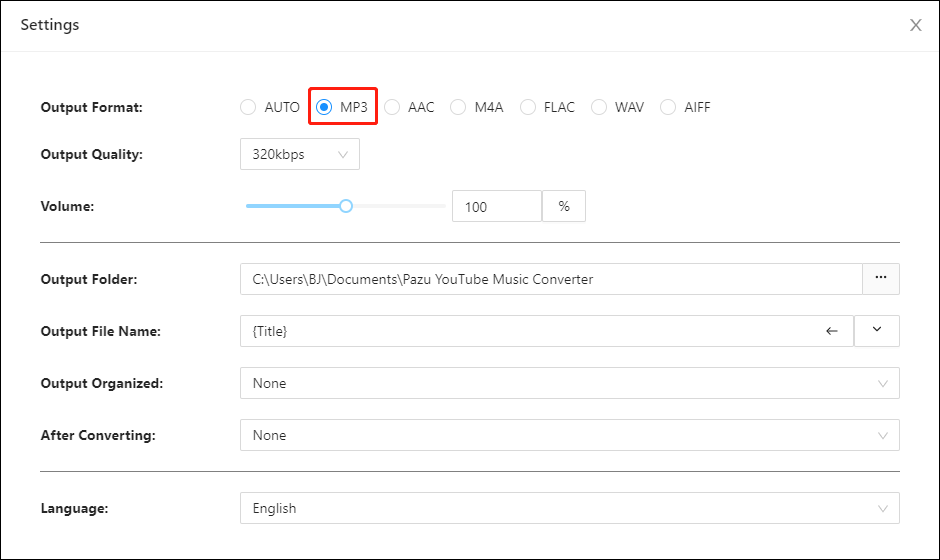940x560 pixels.
Task: Click the percent sign box beside volume
Action: (564, 206)
